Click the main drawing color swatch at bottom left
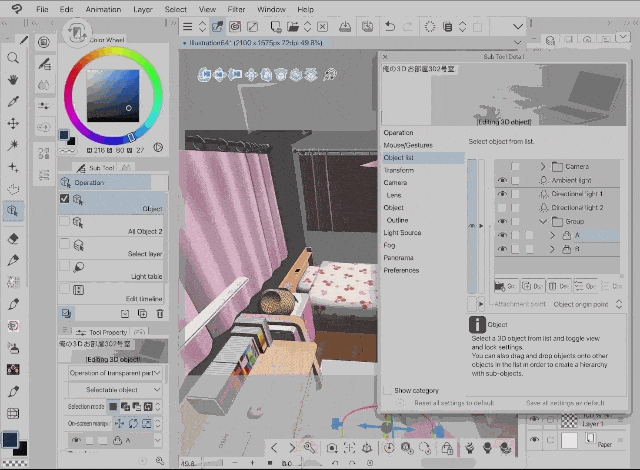The width and height of the screenshot is (640, 470). (10, 440)
